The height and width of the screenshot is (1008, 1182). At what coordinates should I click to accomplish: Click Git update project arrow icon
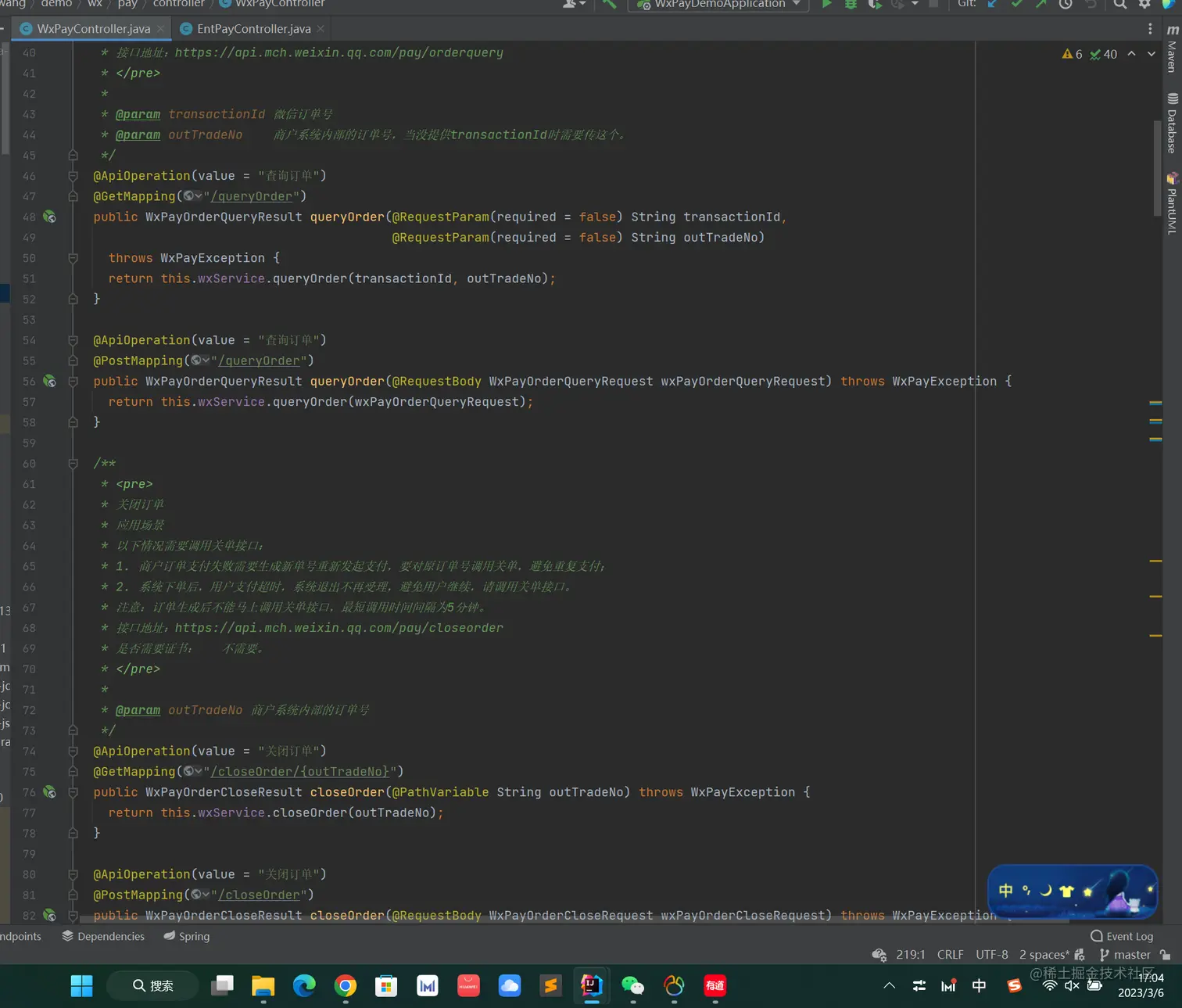992,4
